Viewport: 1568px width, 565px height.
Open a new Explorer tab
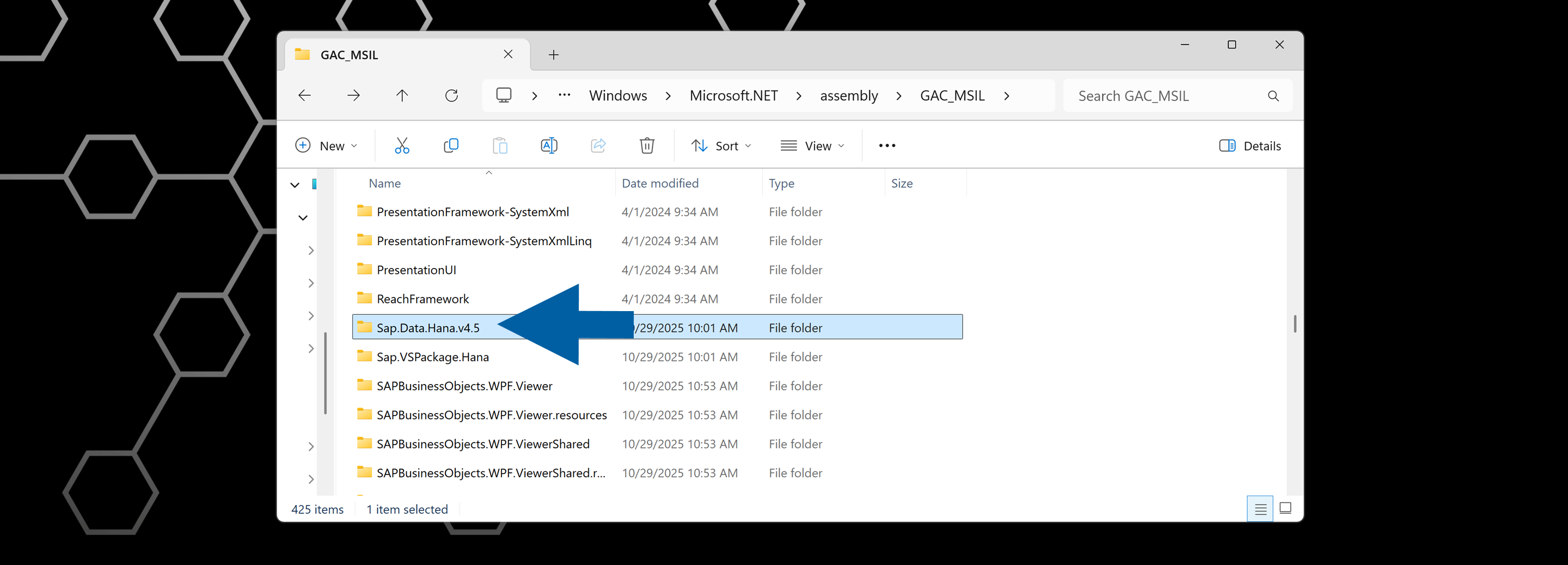[553, 54]
